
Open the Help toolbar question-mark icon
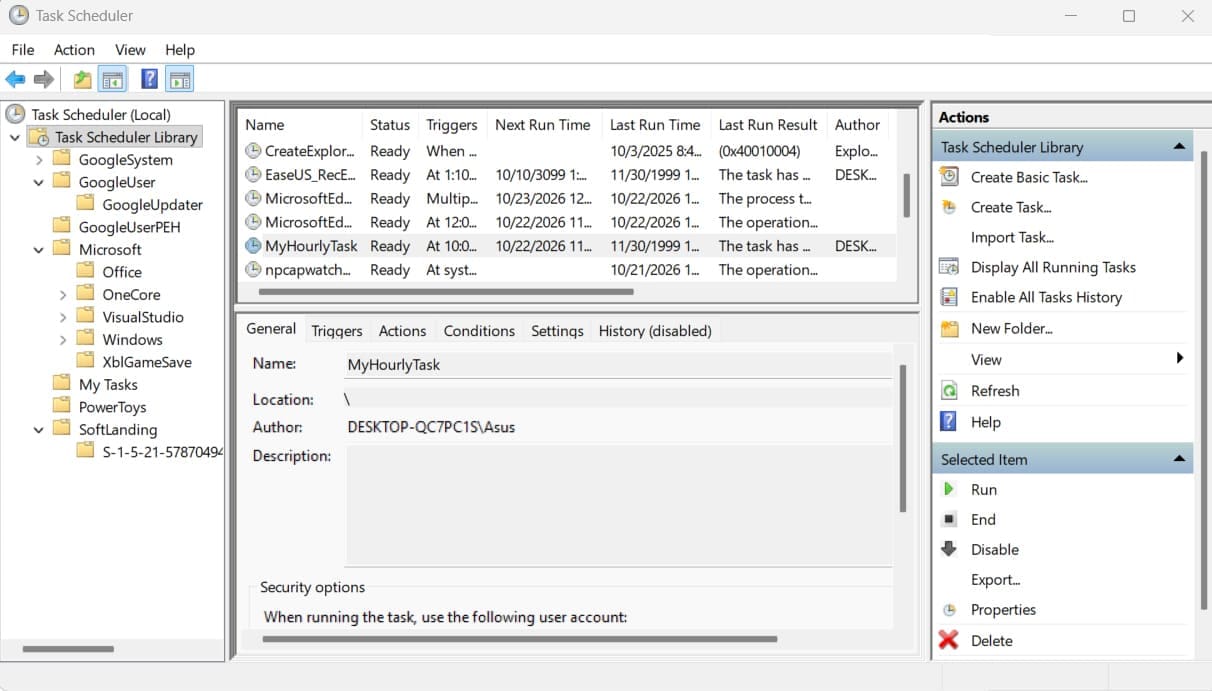point(149,79)
